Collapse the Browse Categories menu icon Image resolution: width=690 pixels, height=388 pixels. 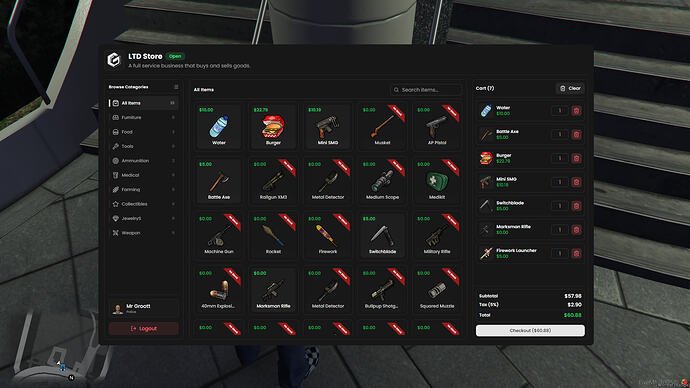[176, 87]
